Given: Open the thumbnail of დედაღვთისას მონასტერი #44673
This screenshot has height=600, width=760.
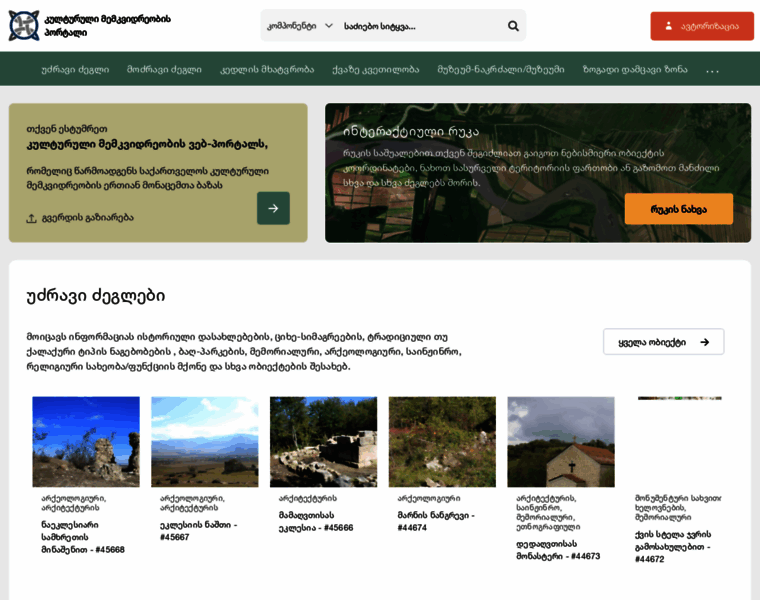Looking at the screenshot, I should coord(561,442).
